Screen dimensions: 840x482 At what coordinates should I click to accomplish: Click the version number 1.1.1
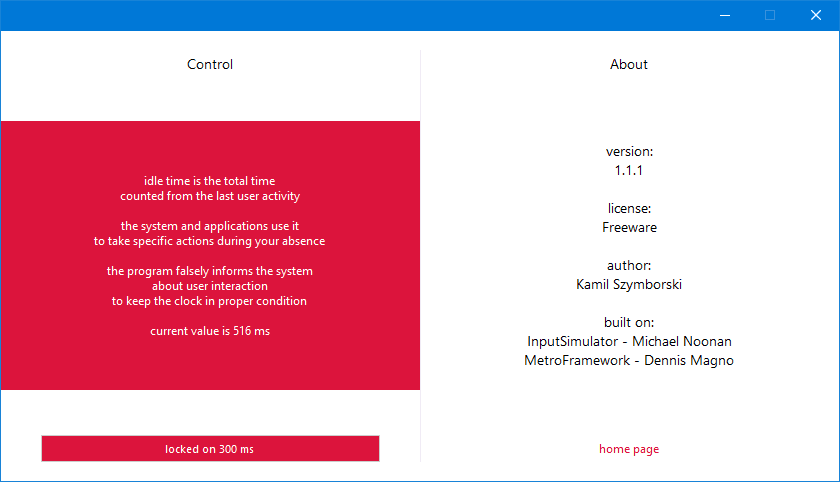click(629, 171)
